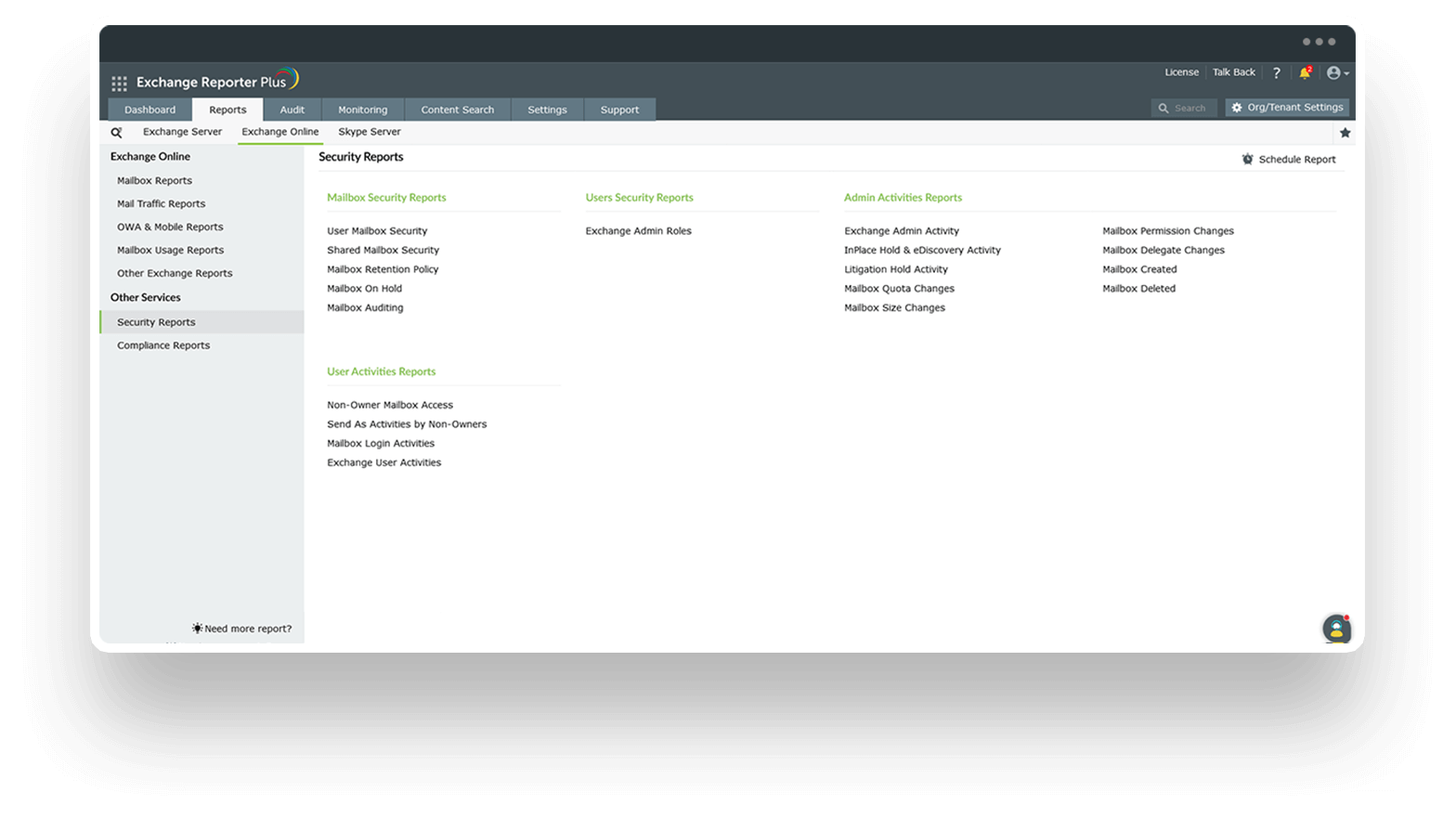This screenshot has width=1456, height=818.
Task: Open the User Mailbox Security report
Action: click(x=377, y=231)
